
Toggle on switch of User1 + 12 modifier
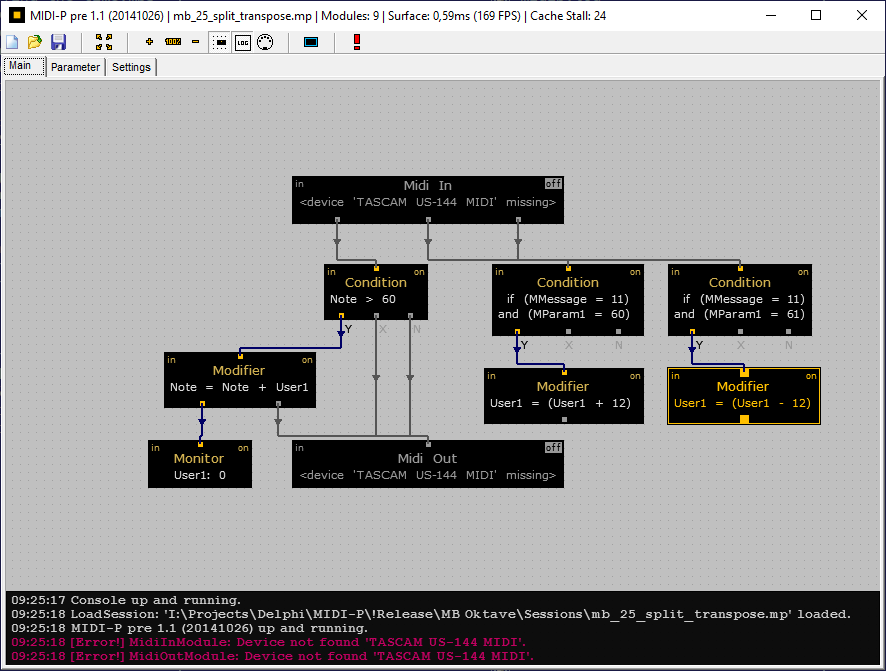[x=635, y=376]
